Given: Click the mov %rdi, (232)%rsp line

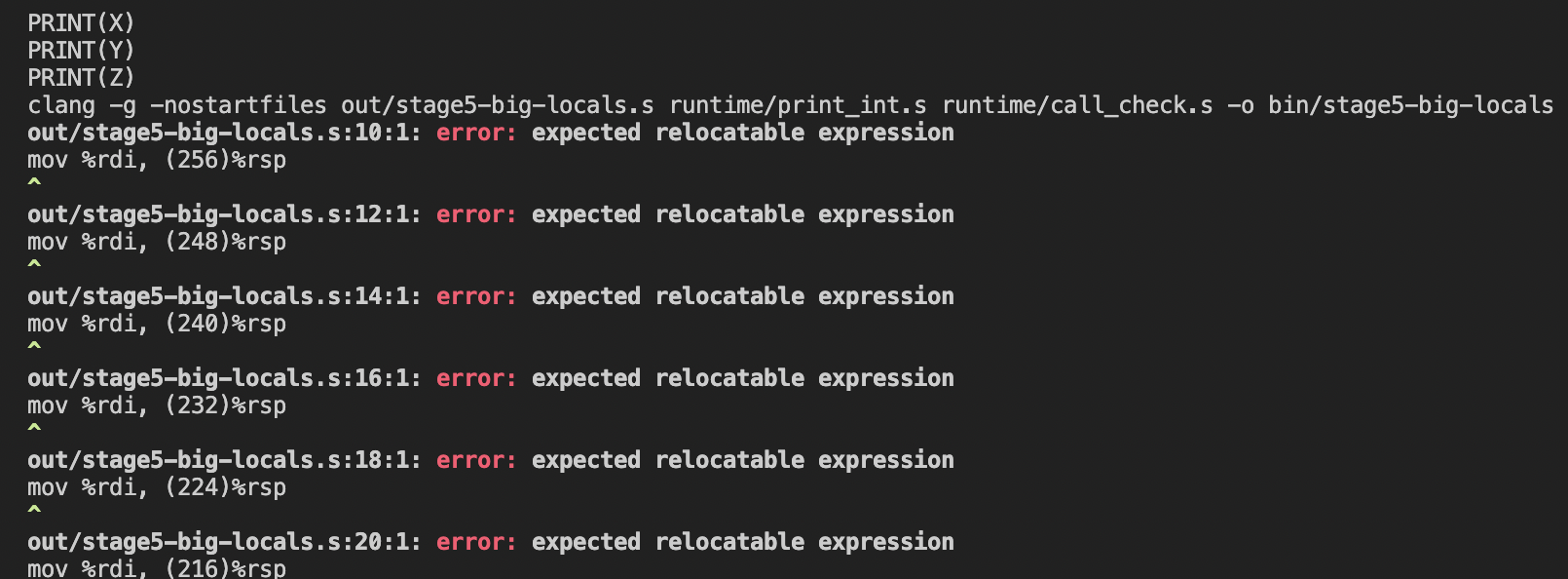Looking at the screenshot, I should point(157,405).
